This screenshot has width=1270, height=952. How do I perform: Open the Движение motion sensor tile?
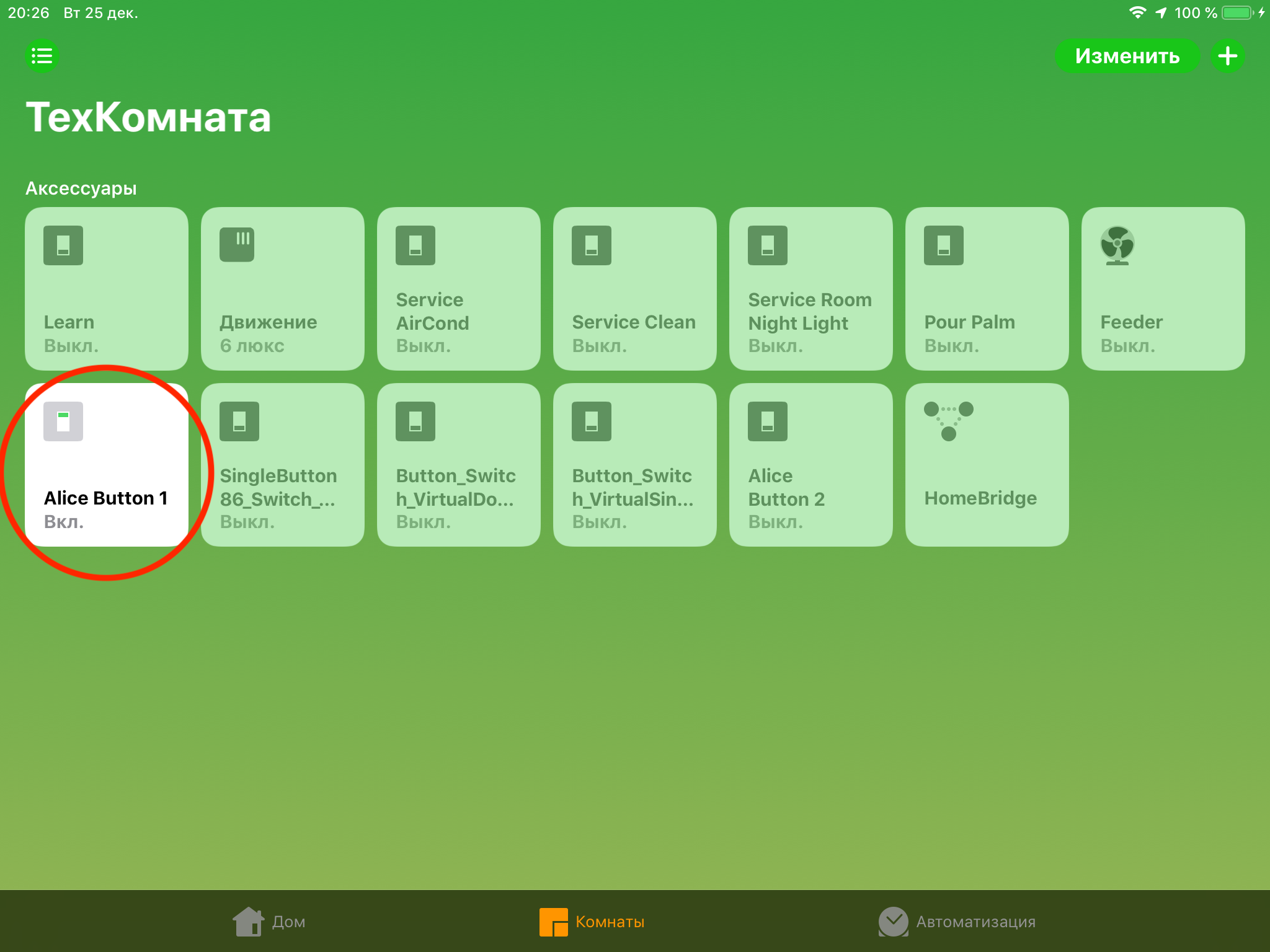[x=283, y=289]
